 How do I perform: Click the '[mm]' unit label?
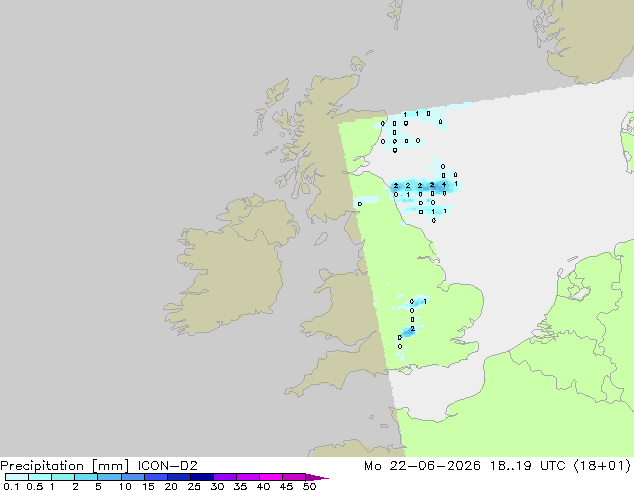[x=110, y=466]
